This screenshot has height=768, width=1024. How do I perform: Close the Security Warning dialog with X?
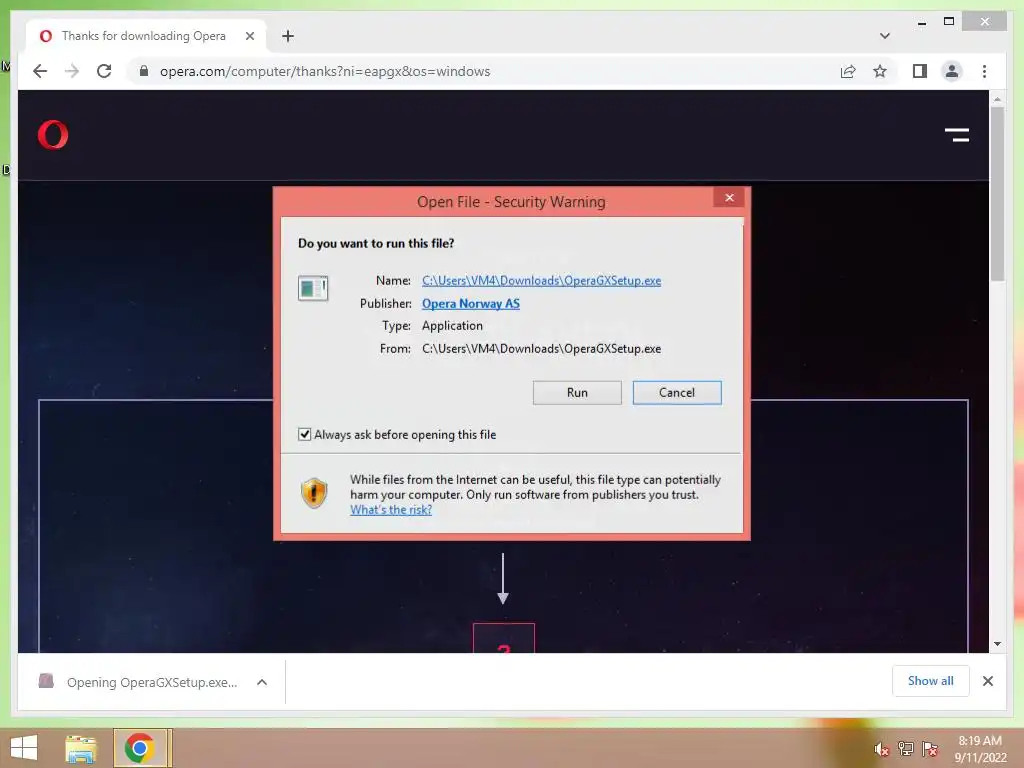pos(729,197)
